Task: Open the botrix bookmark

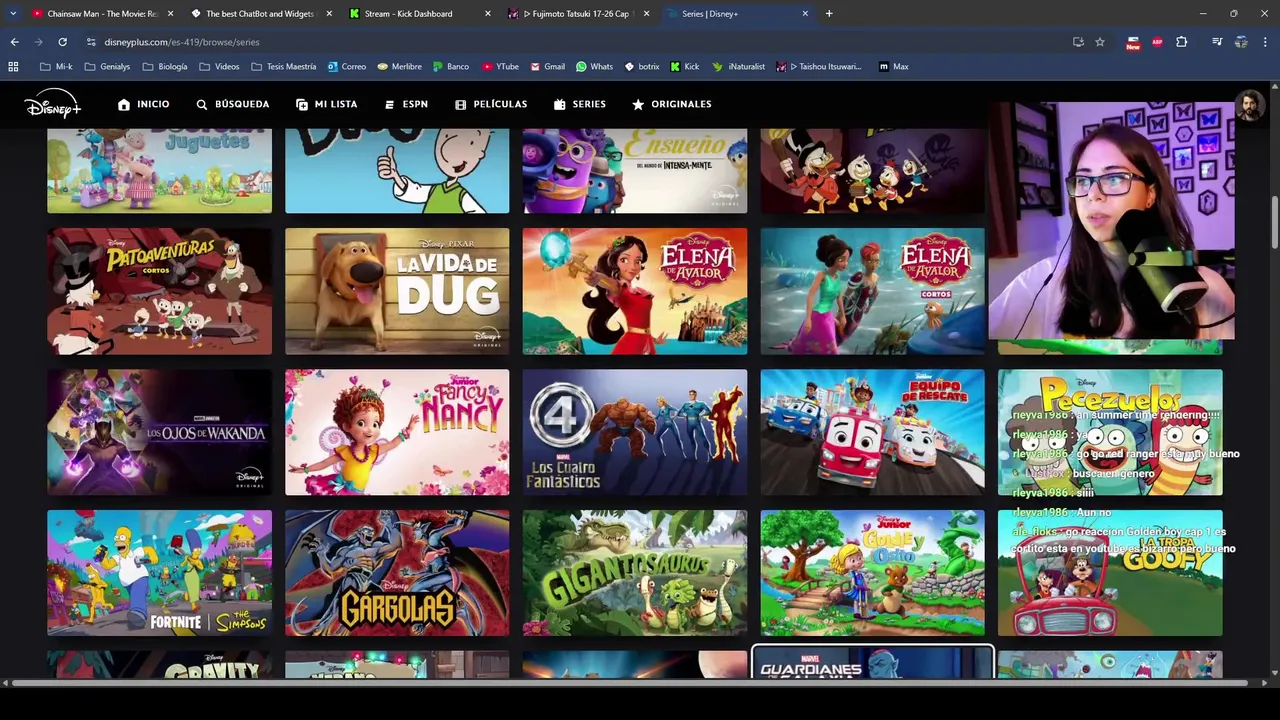Action: click(642, 66)
